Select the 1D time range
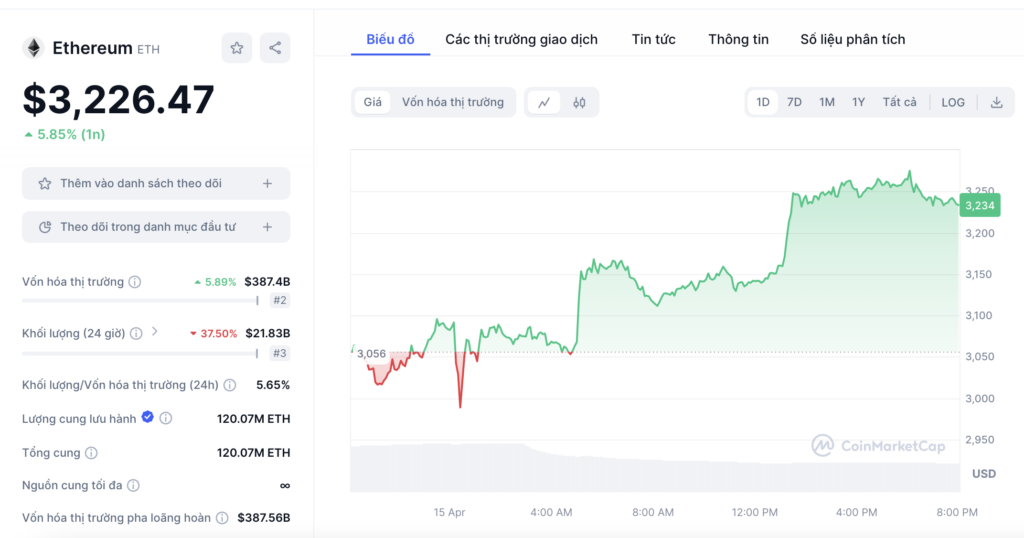The height and width of the screenshot is (538, 1024). (x=763, y=103)
